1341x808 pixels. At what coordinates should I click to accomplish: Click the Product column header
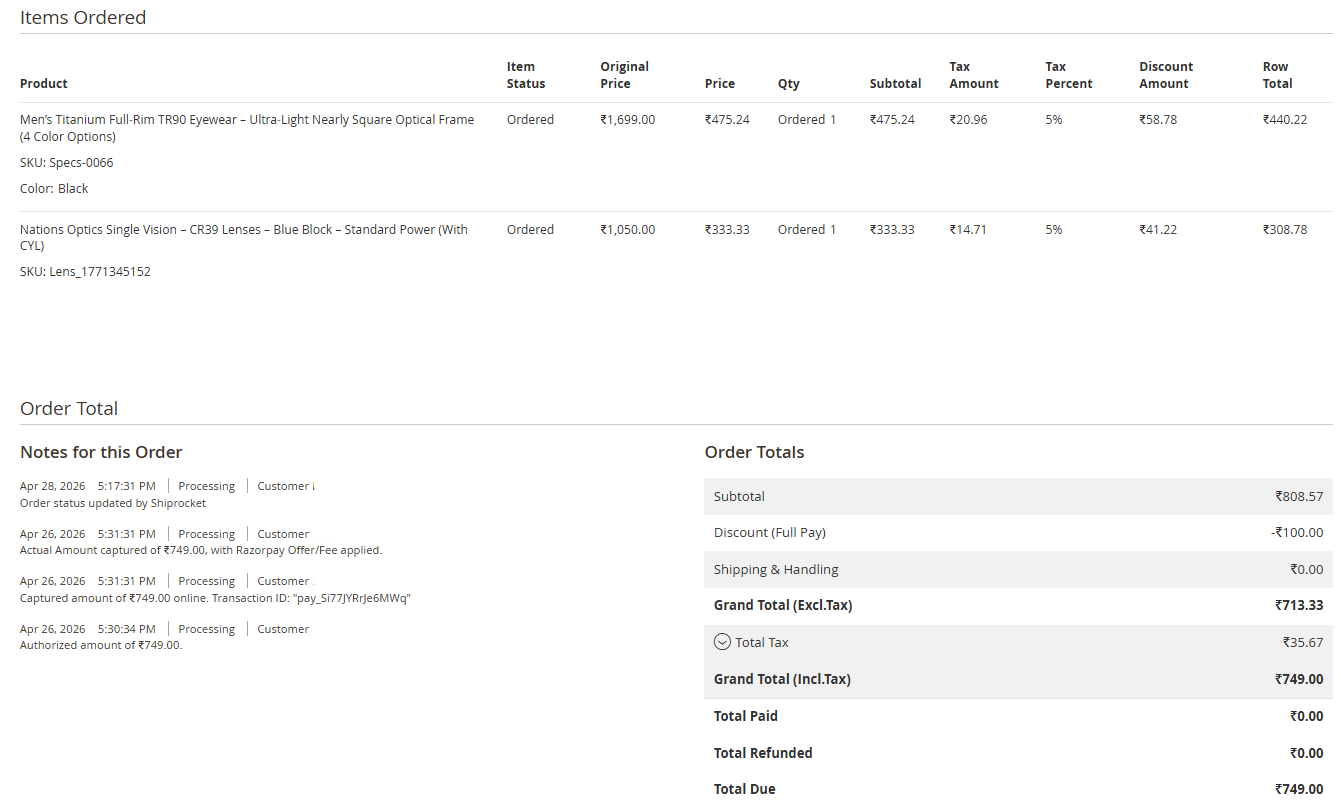point(44,84)
